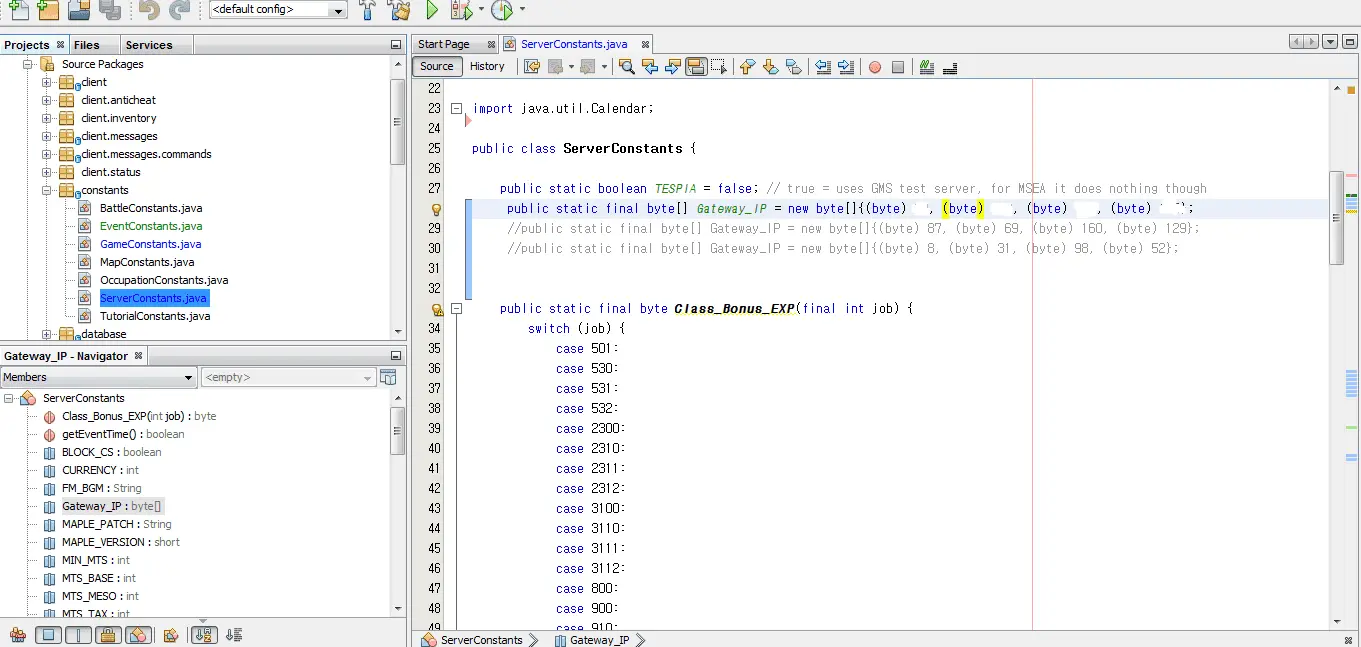
Task: Collapse code fold at Class_Bonus_EXP method
Action: point(457,309)
